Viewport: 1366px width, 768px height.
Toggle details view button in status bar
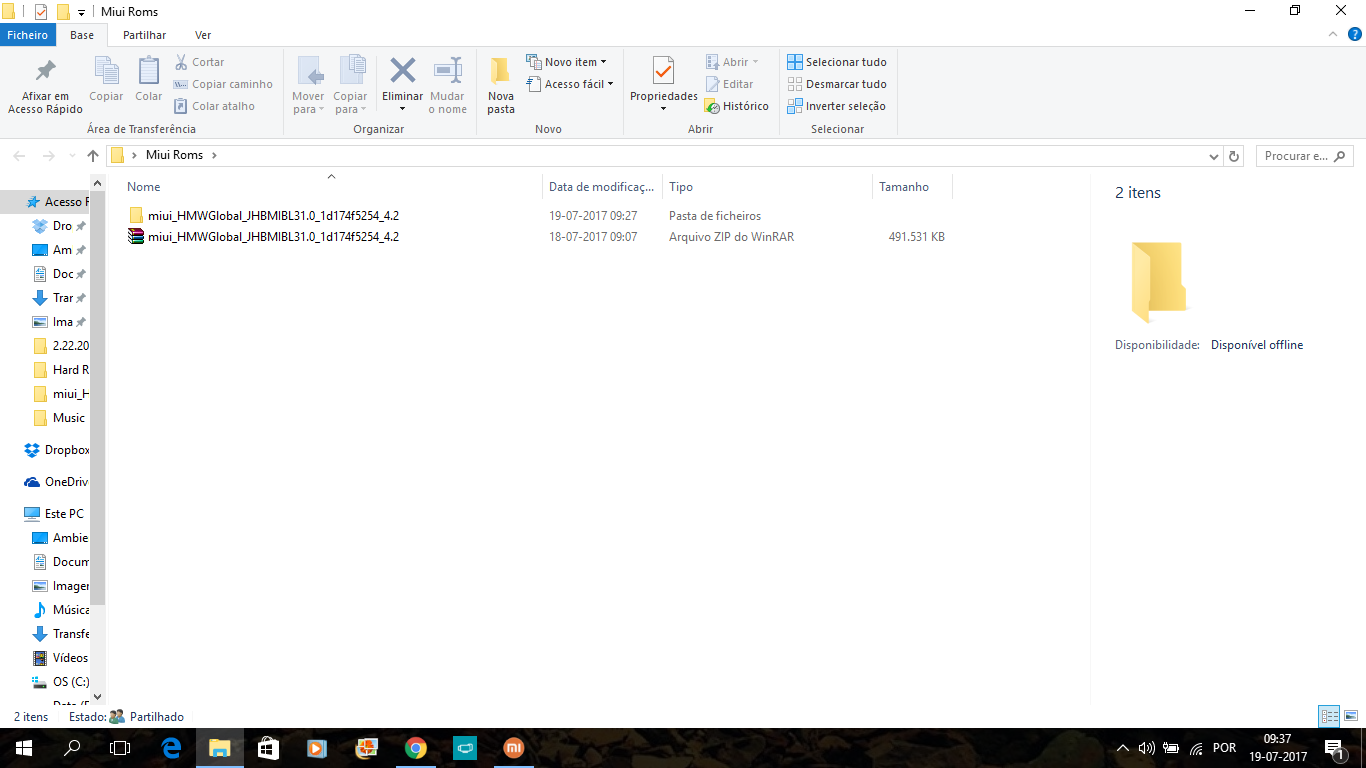(1329, 716)
